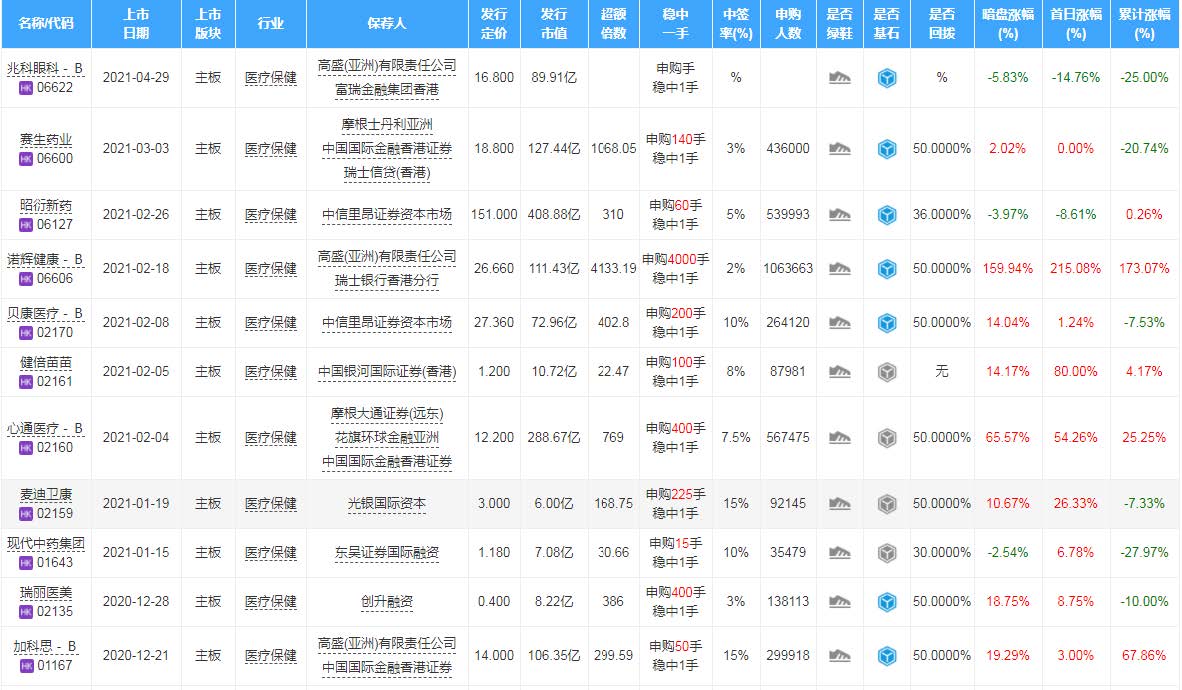
Task: Open sponsor link 光银国际资本
Action: click(387, 504)
